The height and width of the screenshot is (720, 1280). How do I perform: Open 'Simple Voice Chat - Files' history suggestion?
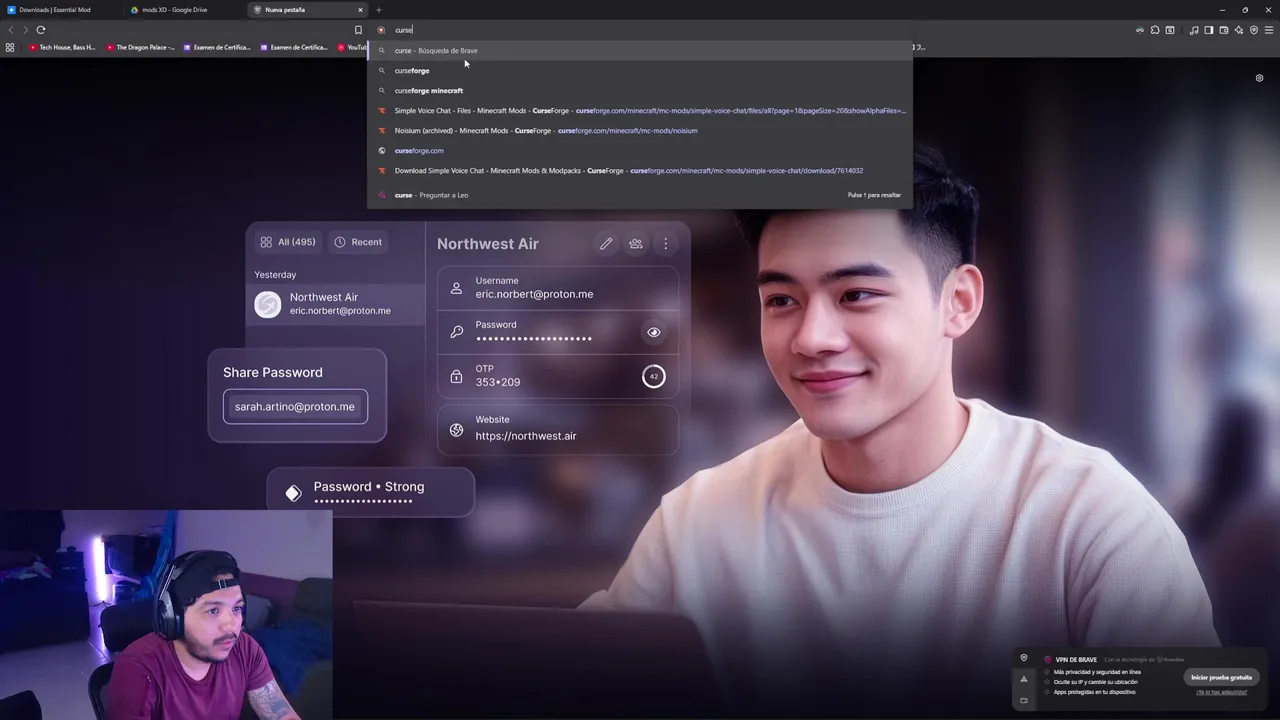click(640, 110)
